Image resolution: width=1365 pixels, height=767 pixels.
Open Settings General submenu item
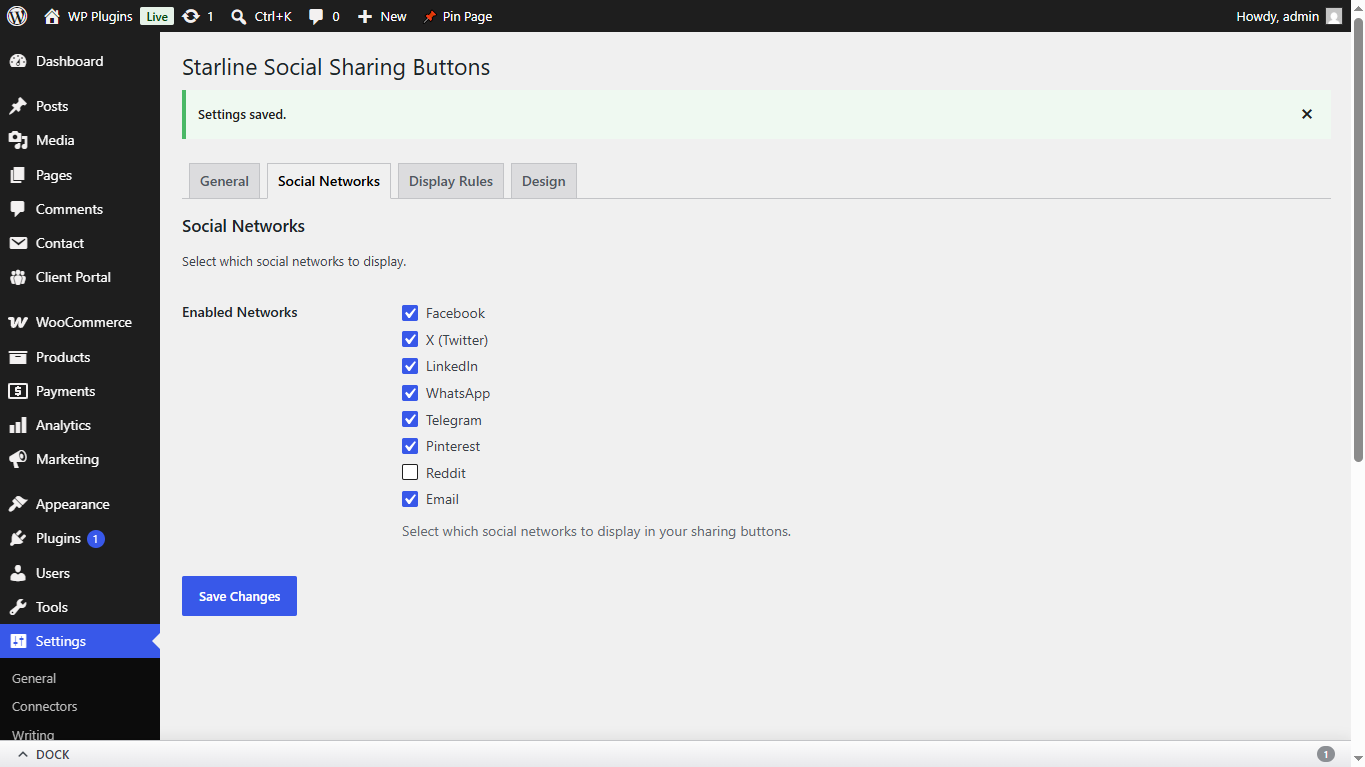34,678
